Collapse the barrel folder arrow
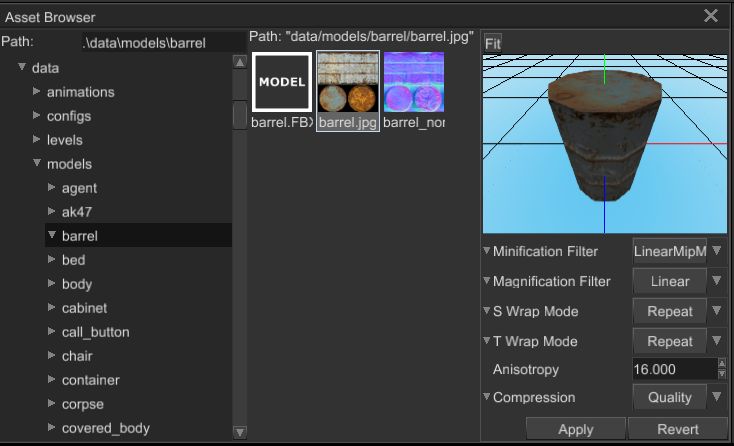Viewport: 734px width, 446px height. 52,235
